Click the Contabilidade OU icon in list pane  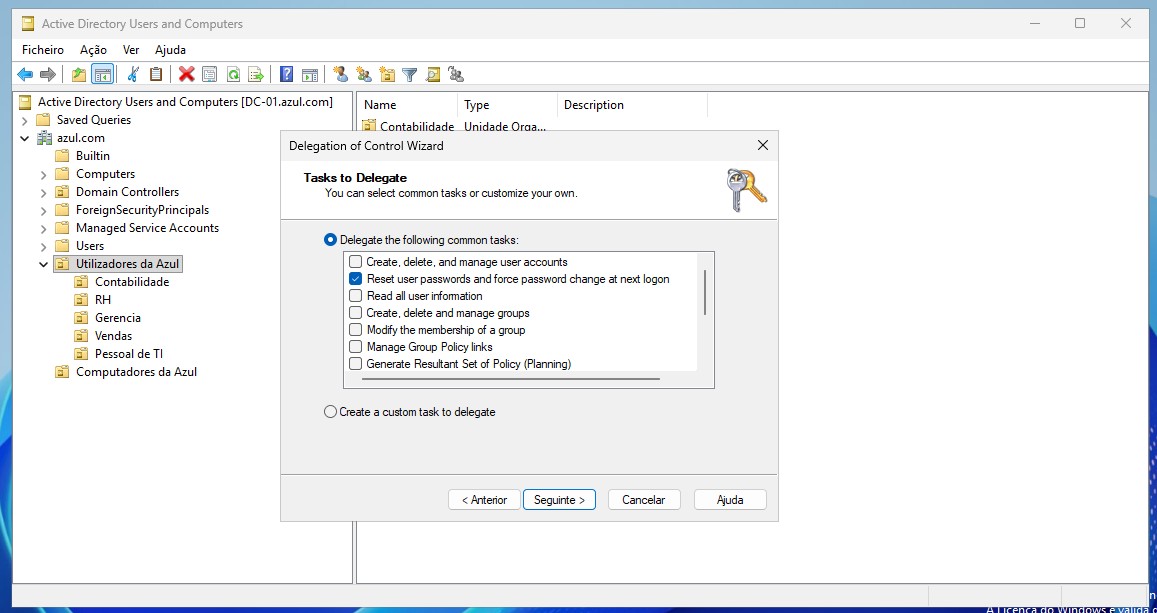(369, 126)
